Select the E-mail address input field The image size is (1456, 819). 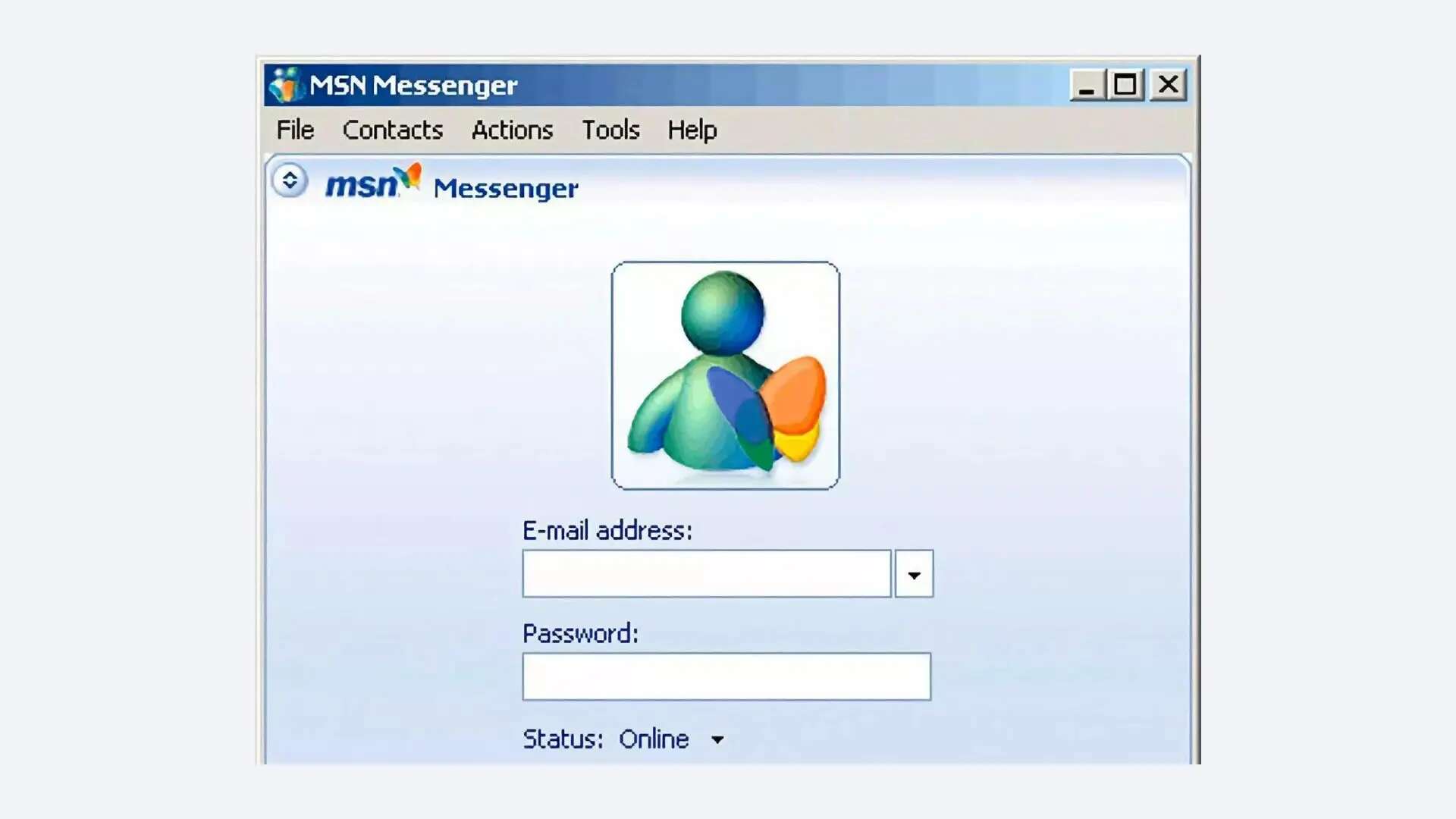click(705, 573)
